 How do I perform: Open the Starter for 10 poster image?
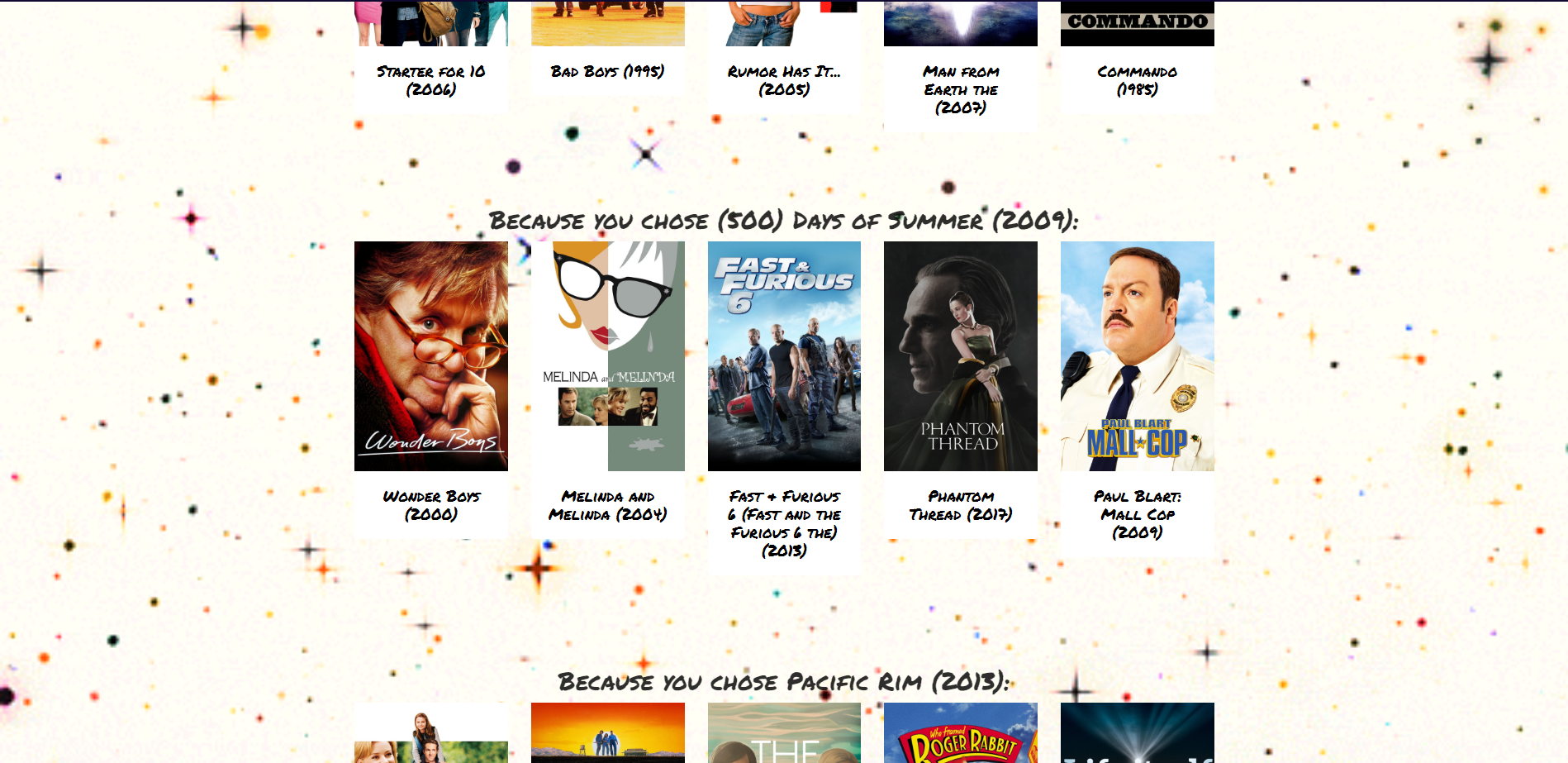tap(430, 23)
